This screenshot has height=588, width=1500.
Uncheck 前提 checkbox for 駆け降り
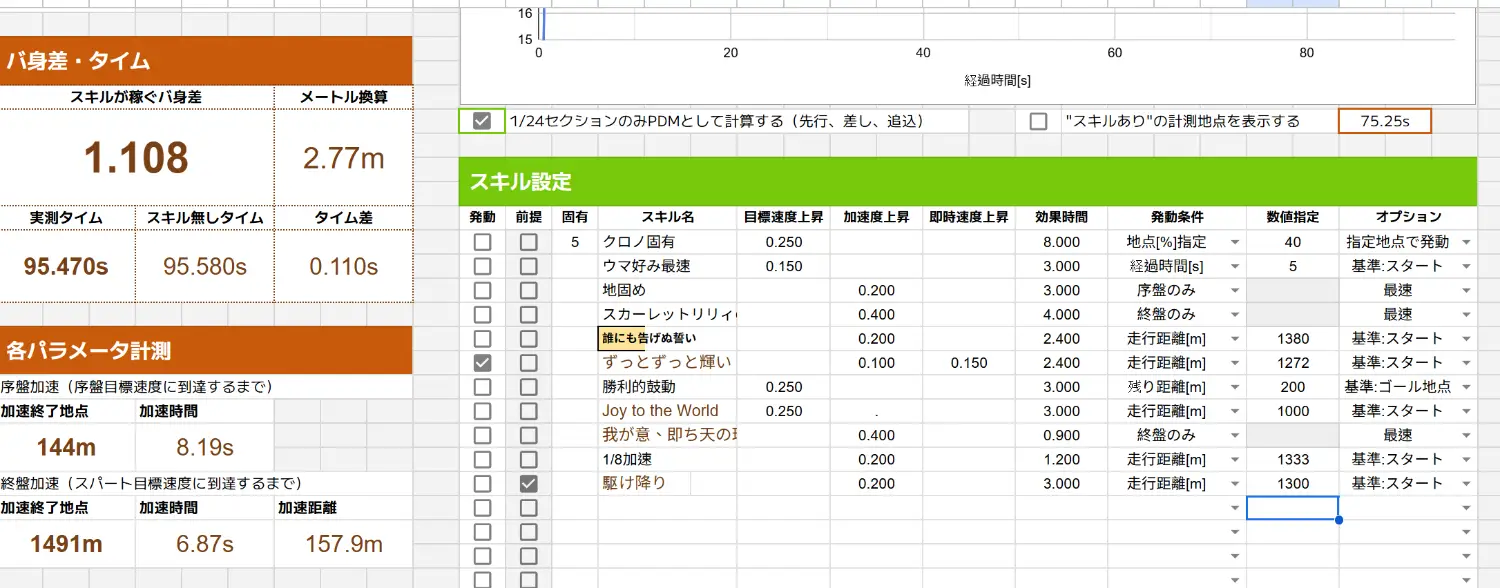pos(528,484)
